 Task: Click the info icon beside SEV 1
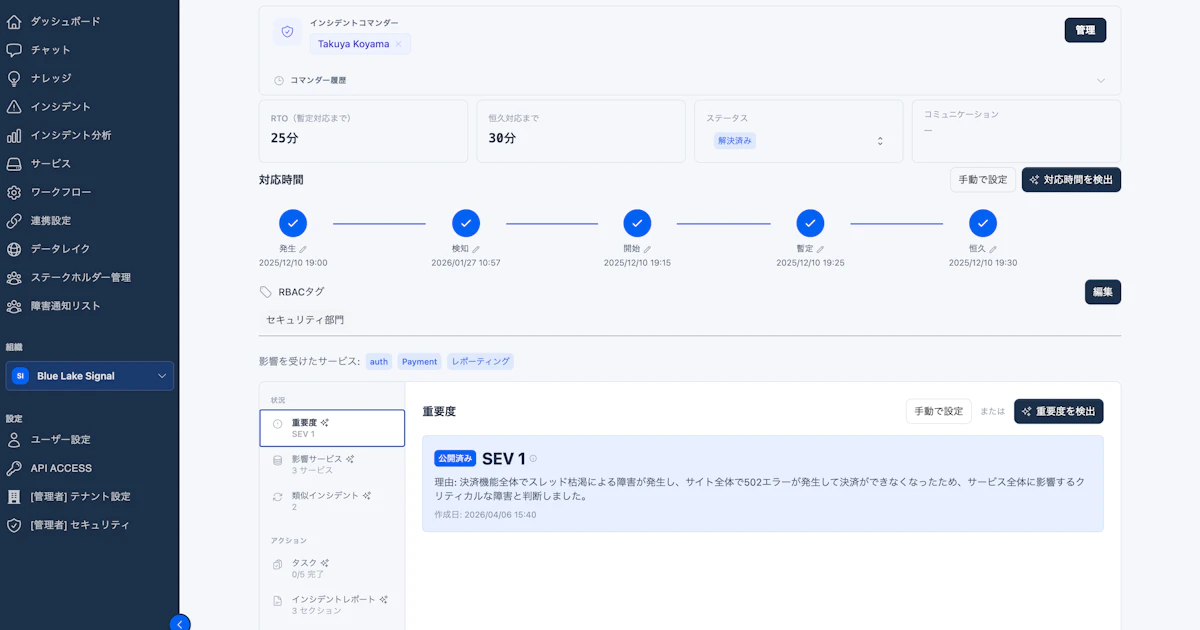[x=533, y=459]
